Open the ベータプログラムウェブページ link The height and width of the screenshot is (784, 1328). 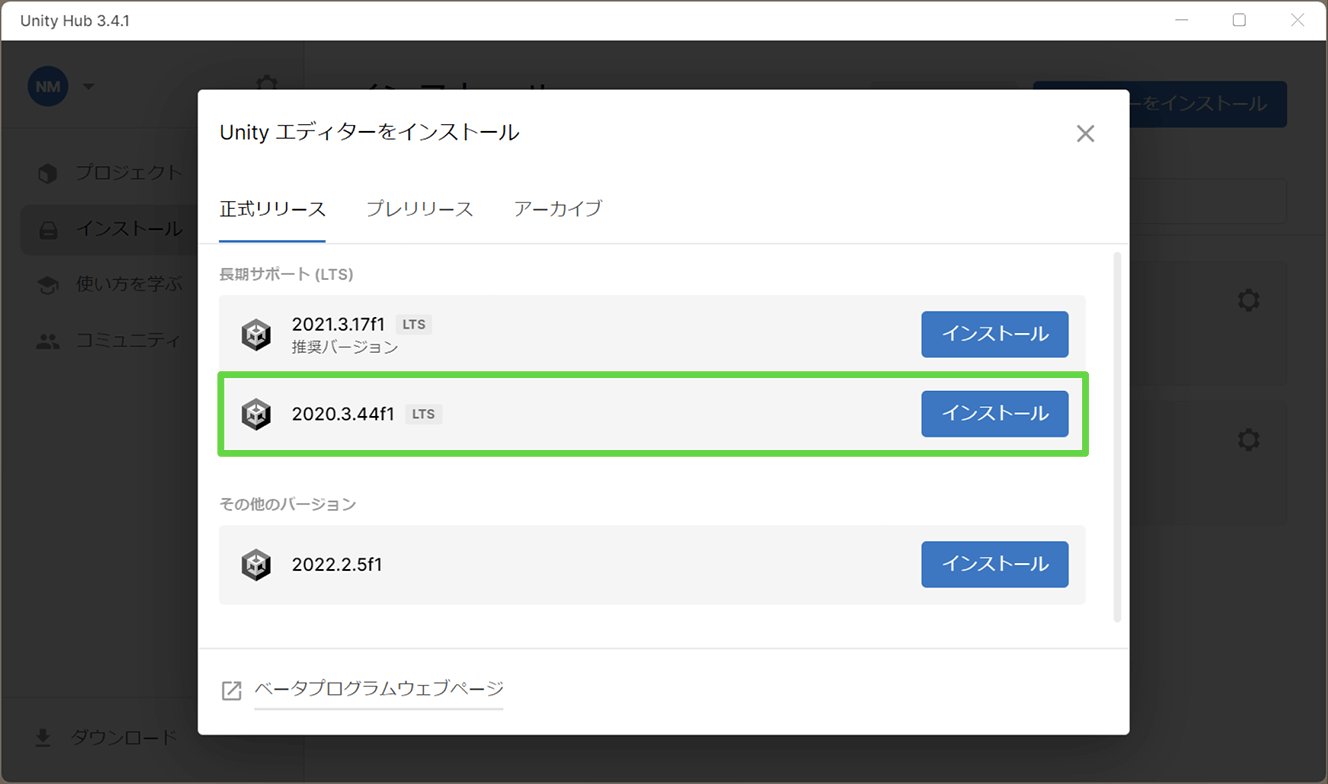(x=379, y=689)
